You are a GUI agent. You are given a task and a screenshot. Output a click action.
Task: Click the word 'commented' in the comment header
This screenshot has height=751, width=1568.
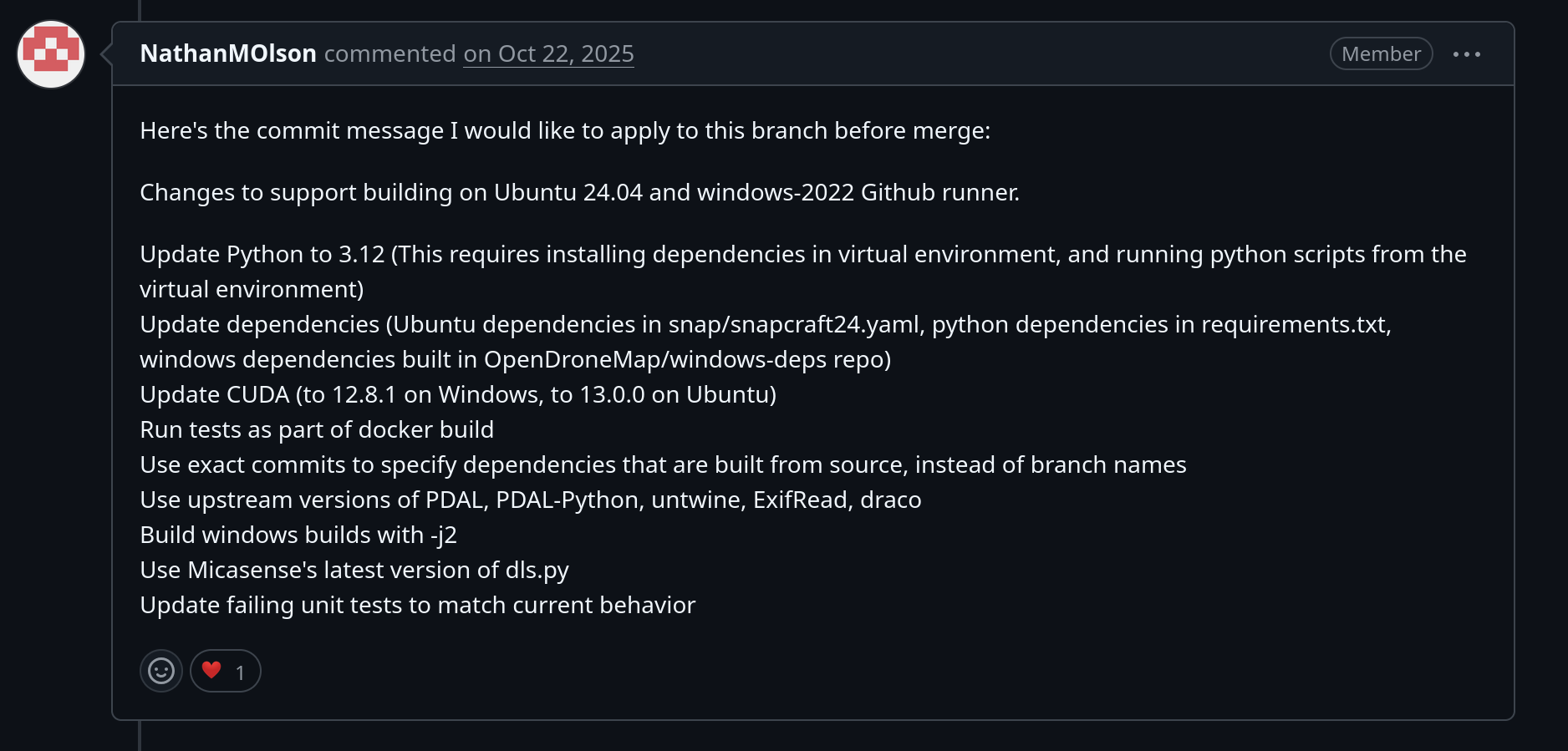(x=389, y=53)
